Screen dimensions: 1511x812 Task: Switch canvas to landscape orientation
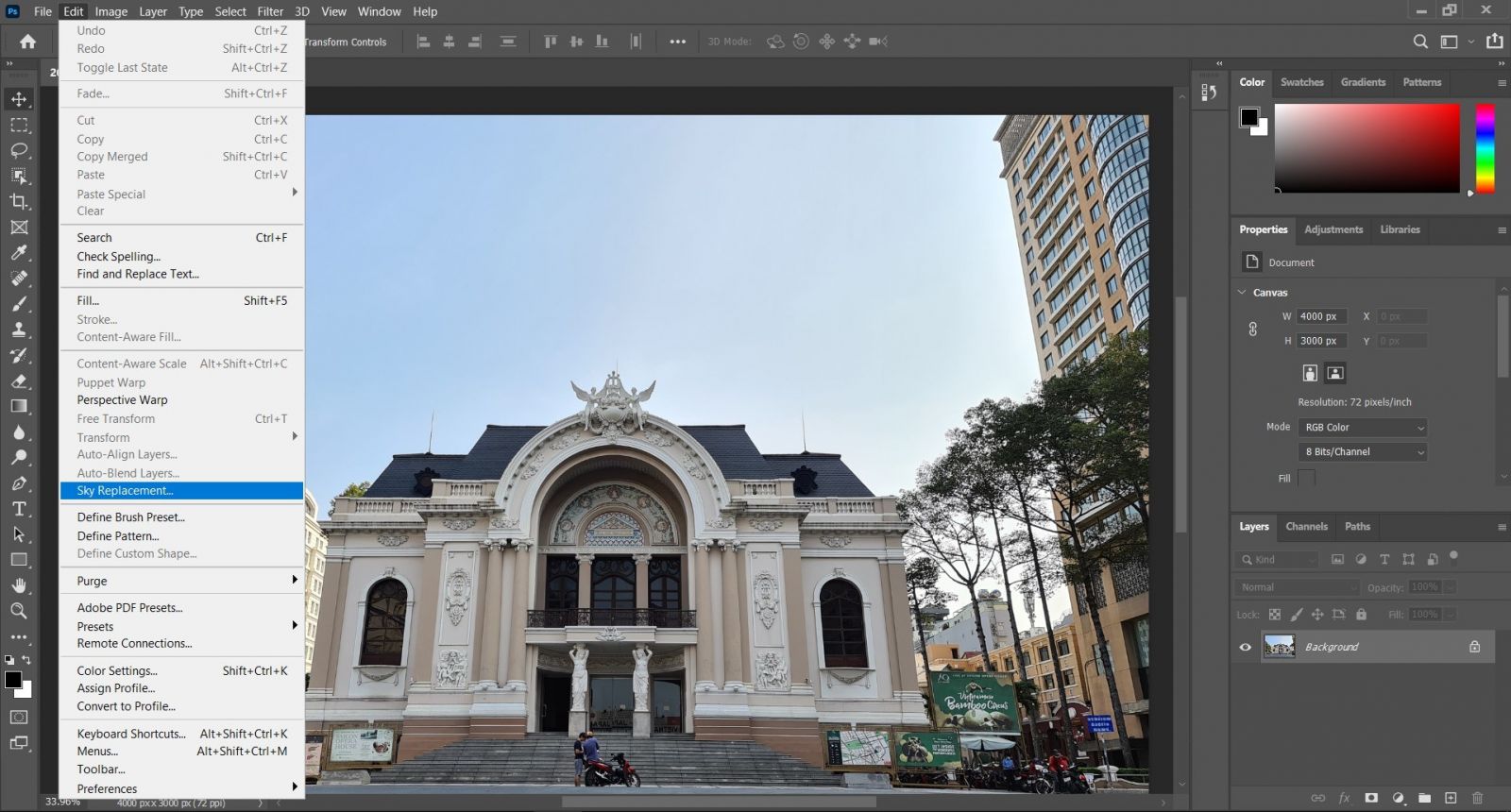coord(1335,373)
